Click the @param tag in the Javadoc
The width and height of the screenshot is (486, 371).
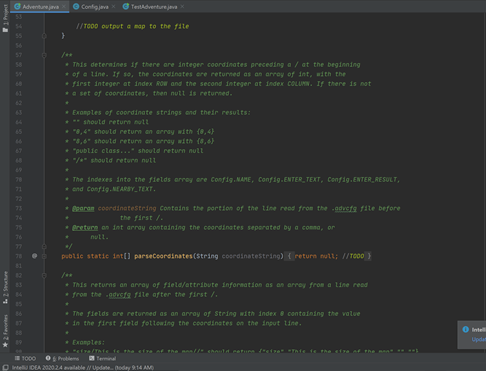tap(83, 208)
